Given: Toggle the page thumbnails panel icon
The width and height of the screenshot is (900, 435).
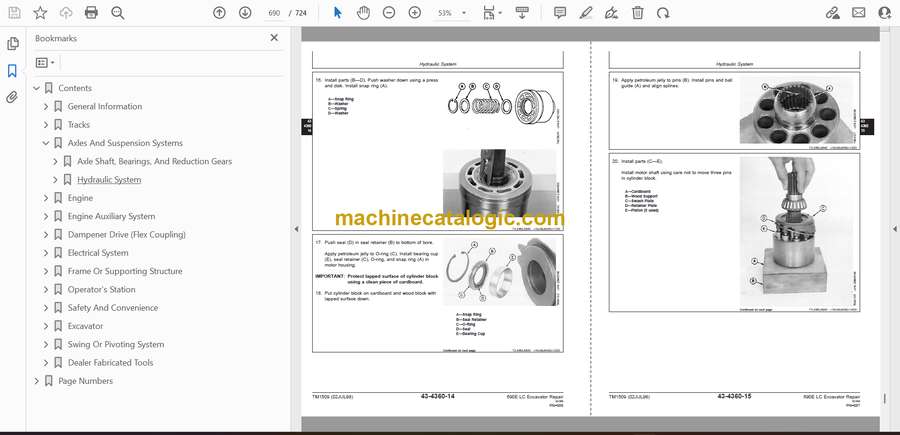Looking at the screenshot, I should pyautogui.click(x=12, y=44).
